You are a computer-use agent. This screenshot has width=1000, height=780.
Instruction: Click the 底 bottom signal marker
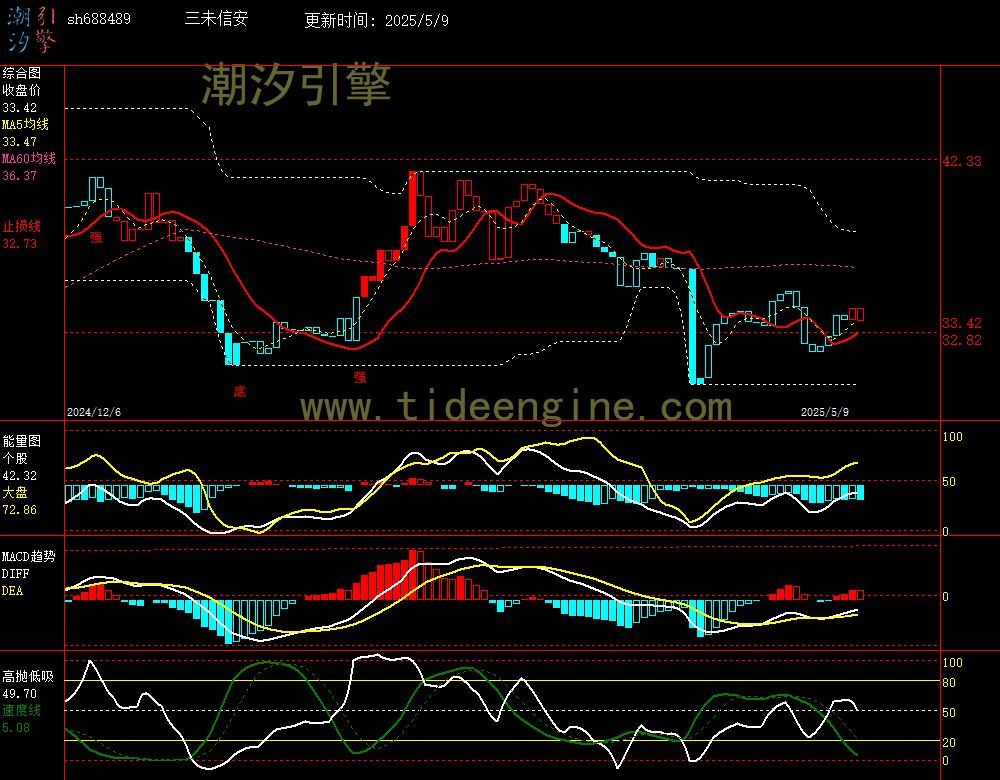[239, 391]
